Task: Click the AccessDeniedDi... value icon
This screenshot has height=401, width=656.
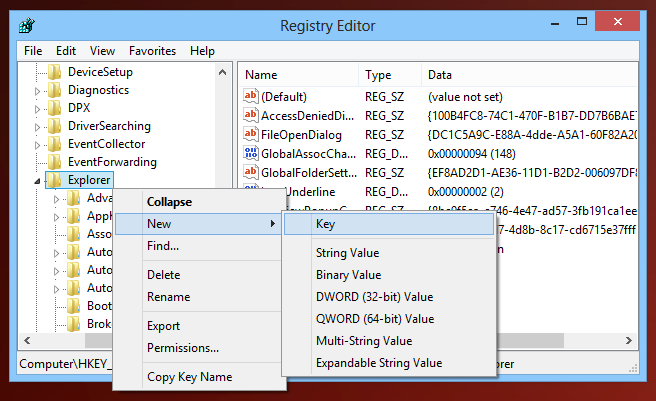Action: 251,115
